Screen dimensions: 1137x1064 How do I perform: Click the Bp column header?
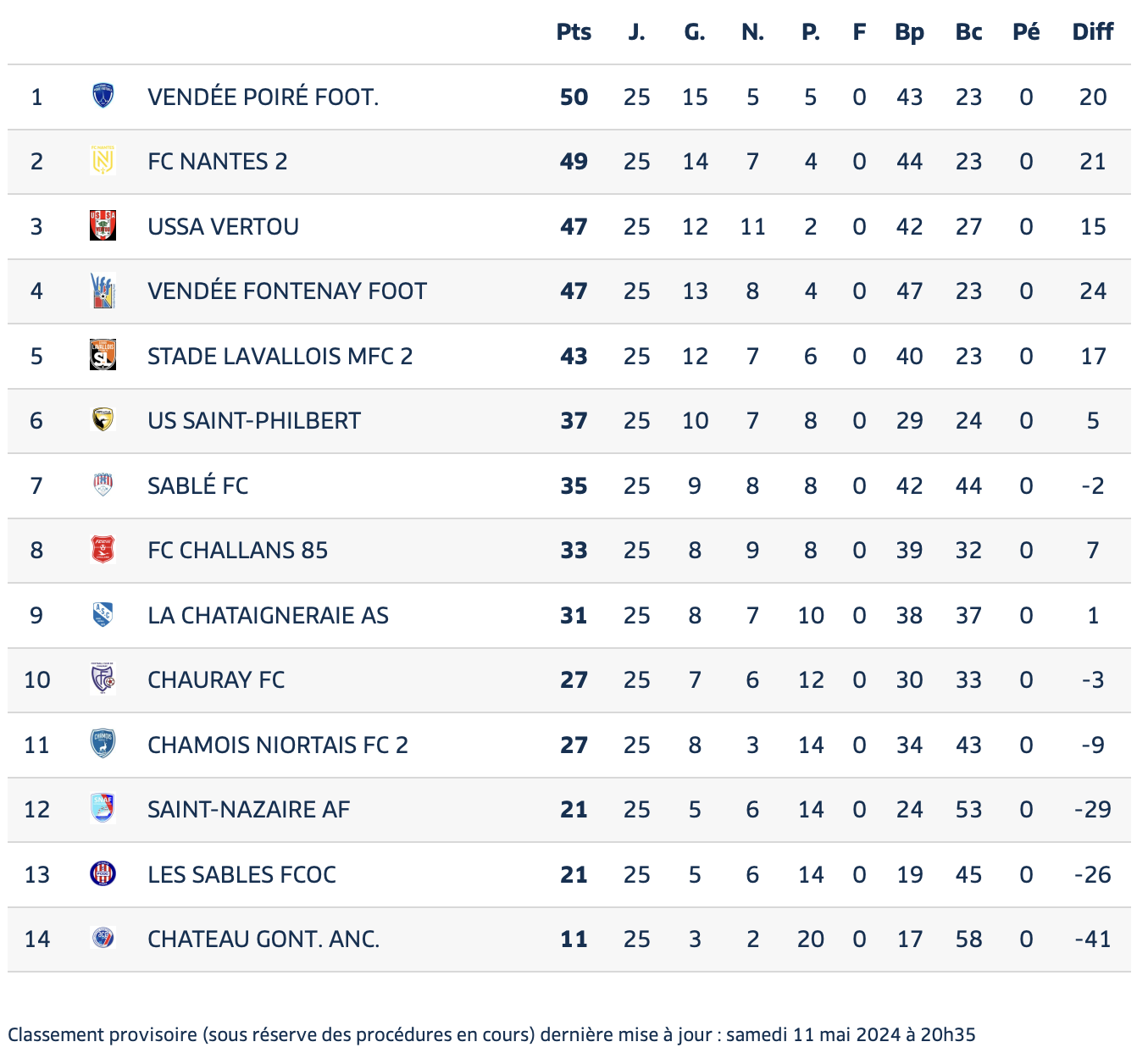tap(909, 32)
